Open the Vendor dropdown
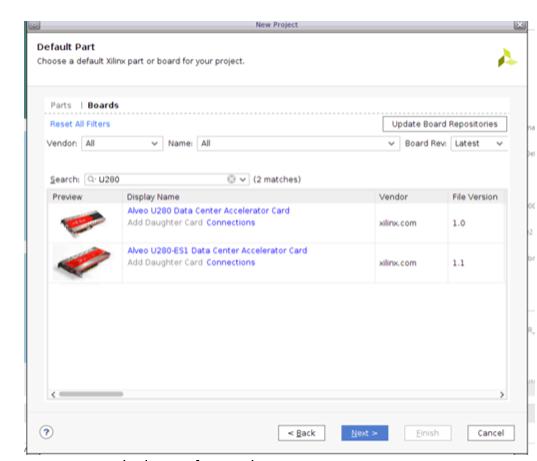 pos(122,144)
